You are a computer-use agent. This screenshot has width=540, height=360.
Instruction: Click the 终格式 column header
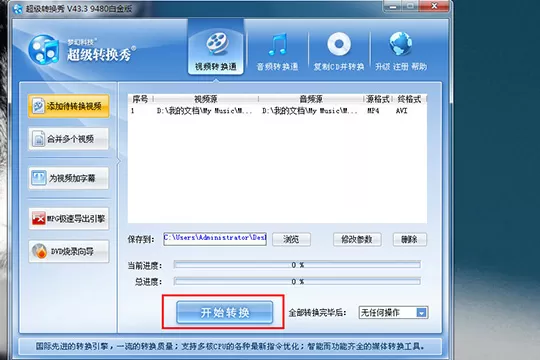[x=409, y=99]
